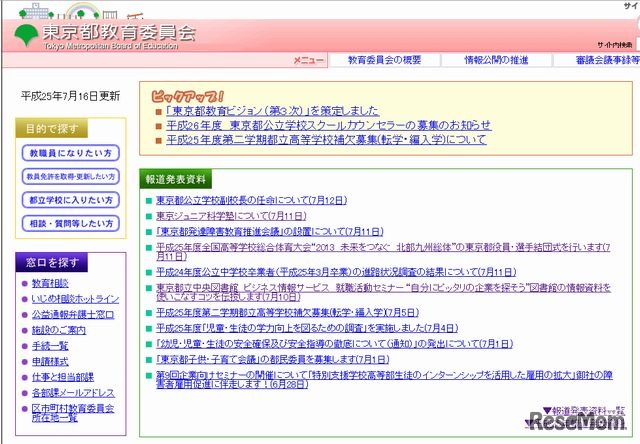
Task: Open the 公益通報弁護士窓口 link
Action: pyautogui.click(x=73, y=315)
